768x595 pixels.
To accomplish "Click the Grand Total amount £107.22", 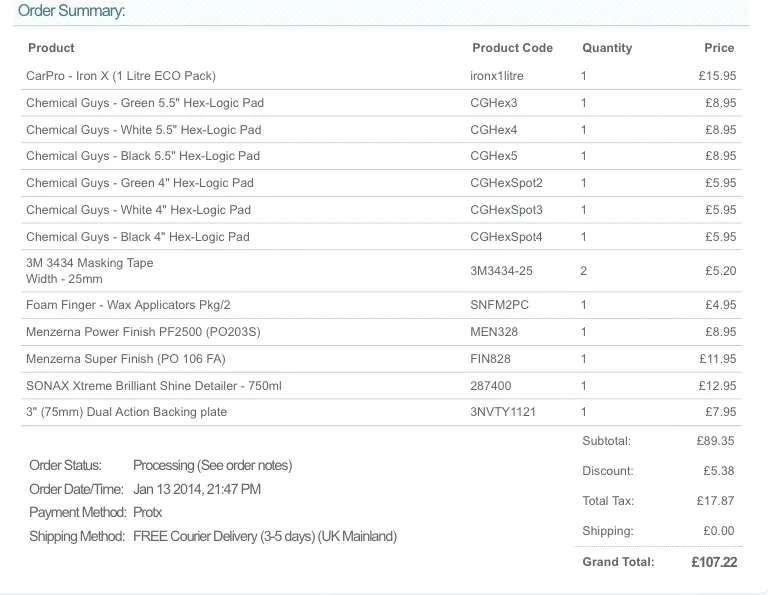I will (714, 562).
